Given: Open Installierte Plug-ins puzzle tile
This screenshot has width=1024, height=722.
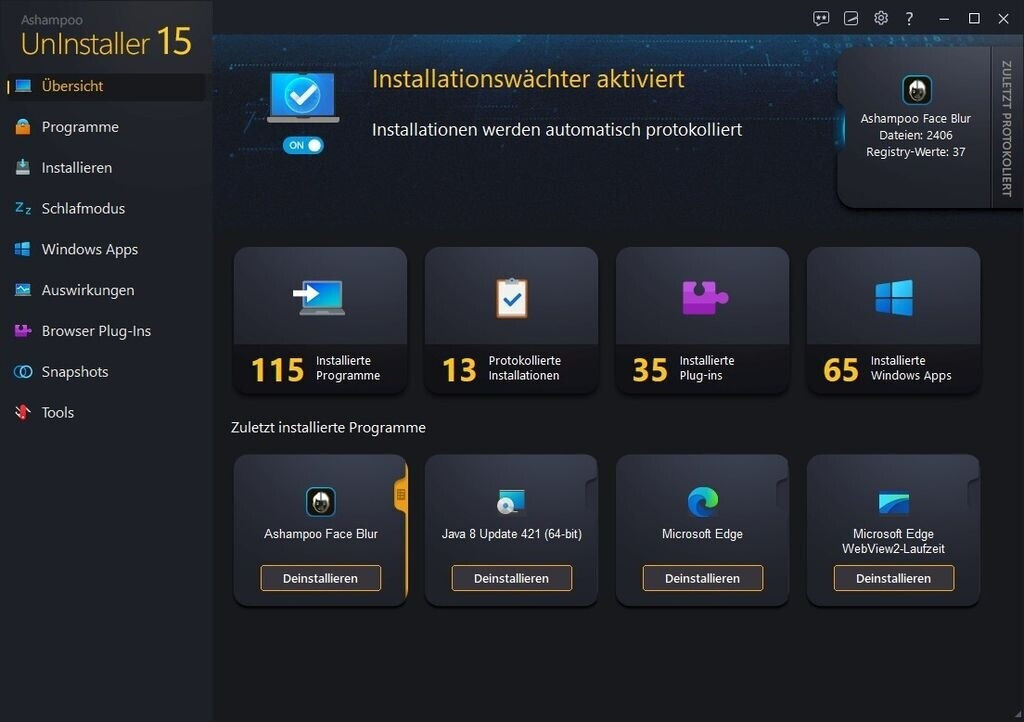Looking at the screenshot, I should [702, 320].
